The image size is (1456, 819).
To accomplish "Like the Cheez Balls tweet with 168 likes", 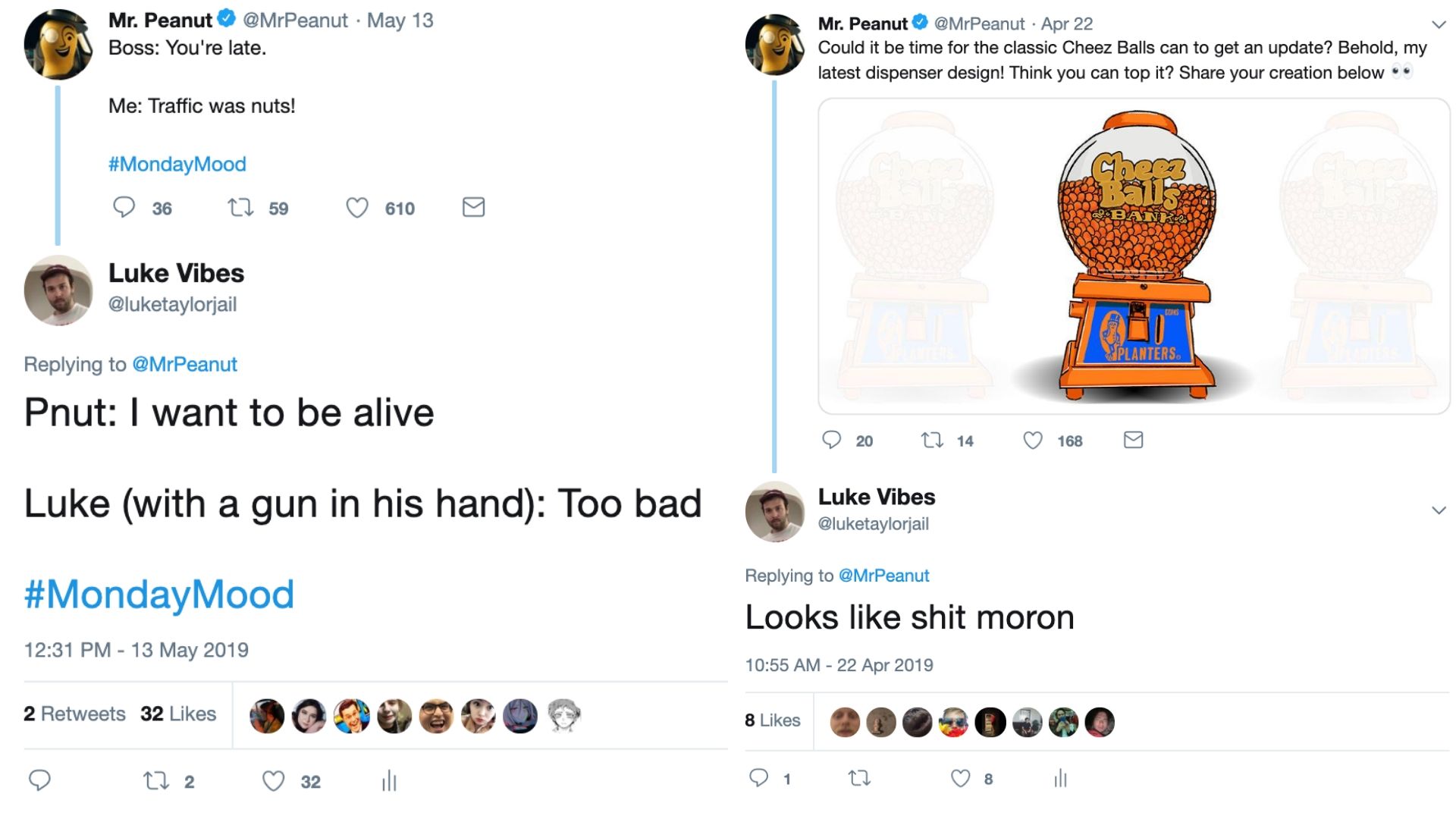I will tap(1033, 440).
